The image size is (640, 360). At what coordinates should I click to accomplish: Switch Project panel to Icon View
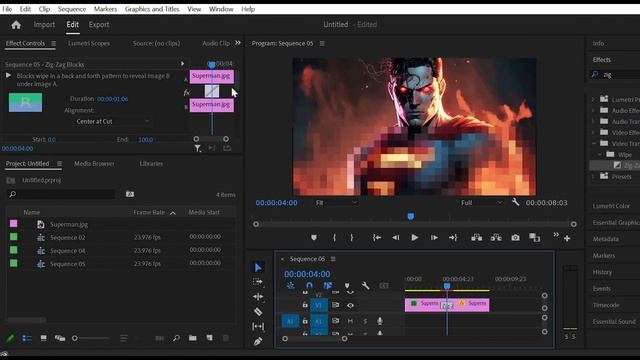[43, 338]
